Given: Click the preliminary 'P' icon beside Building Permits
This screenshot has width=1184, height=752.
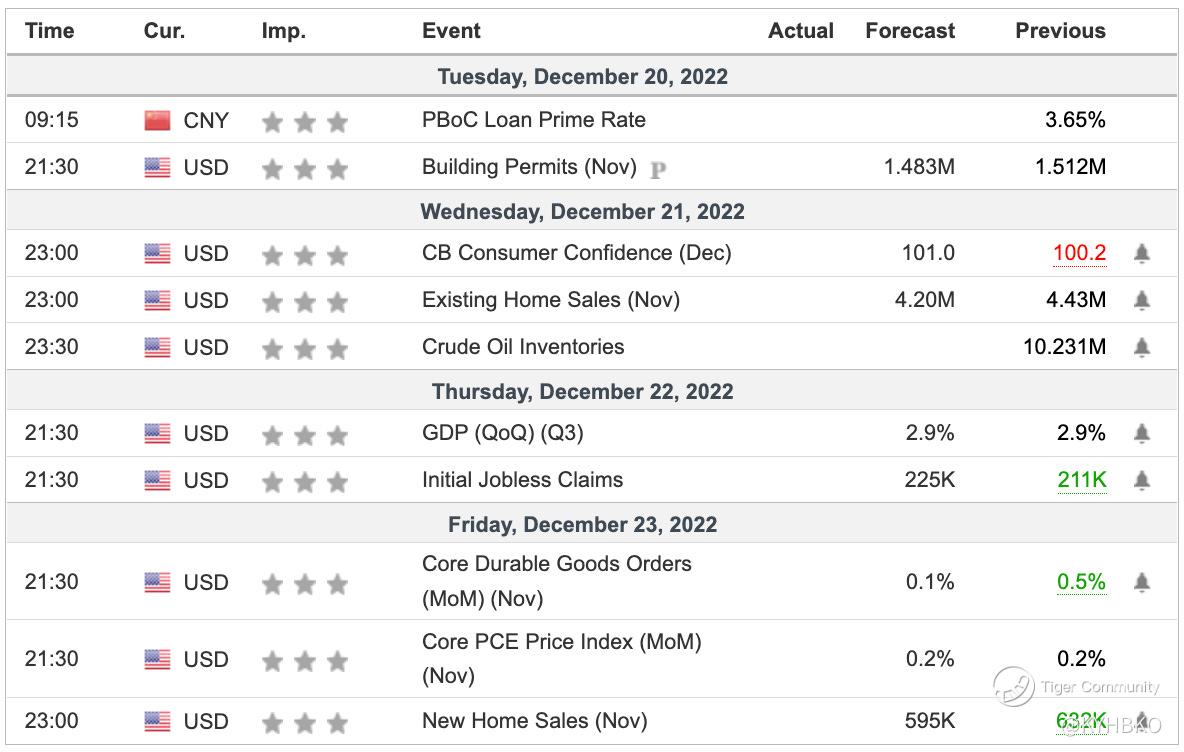Looking at the screenshot, I should pyautogui.click(x=657, y=170).
